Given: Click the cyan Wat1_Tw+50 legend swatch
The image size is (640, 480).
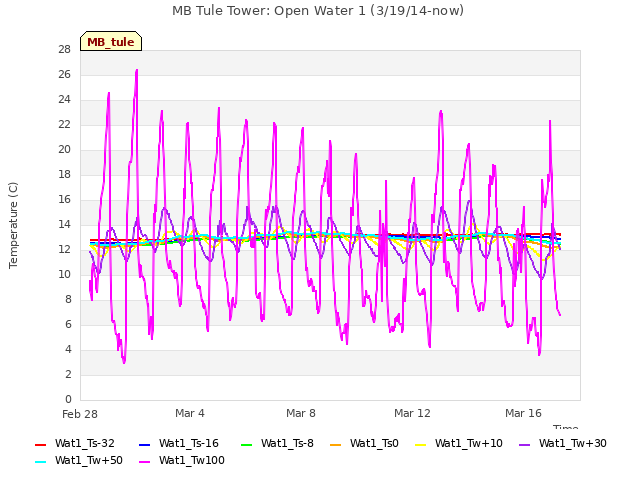Looking at the screenshot, I should click(x=41, y=462).
